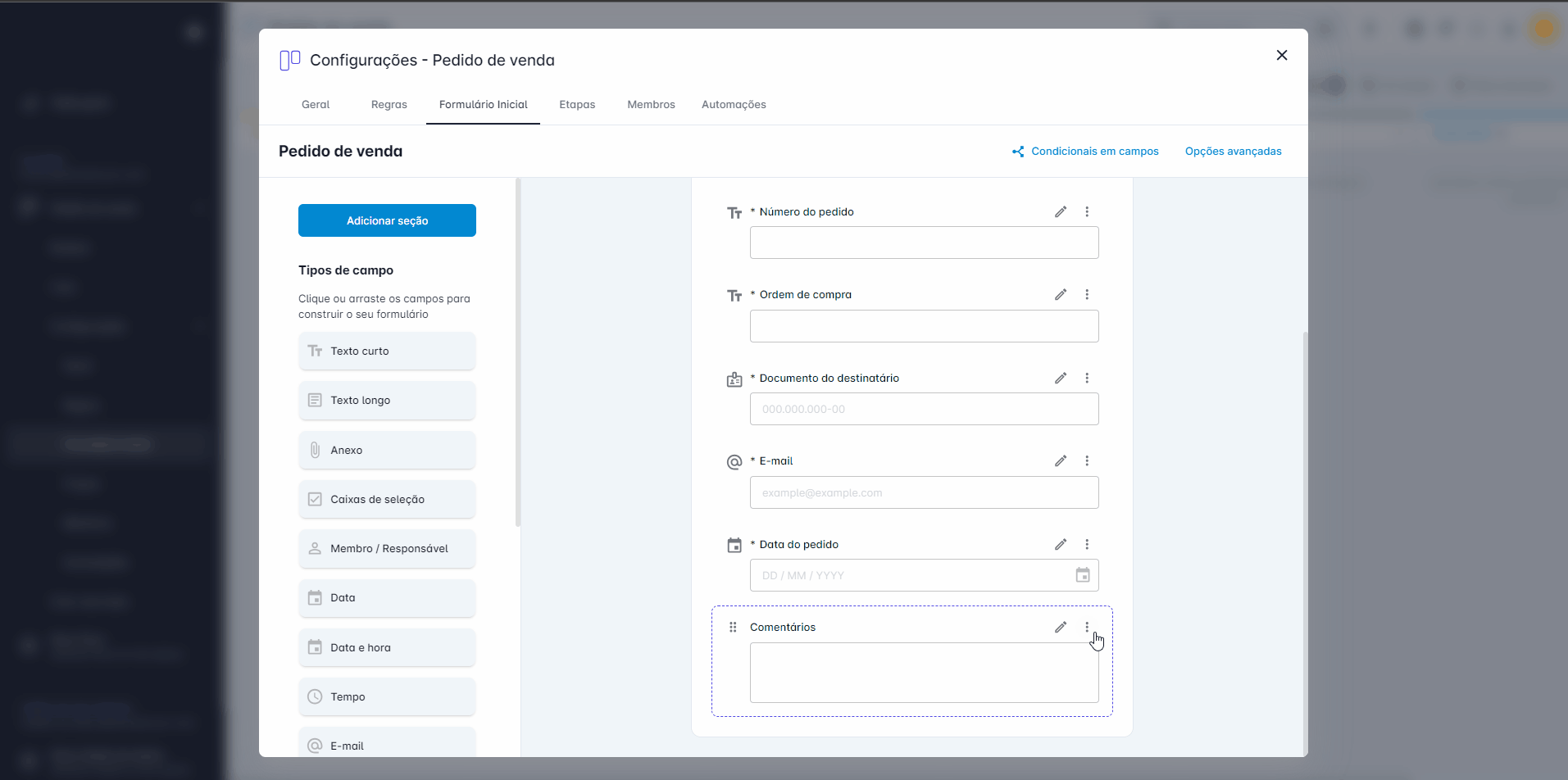Click into the Número do pedido input

click(924, 243)
